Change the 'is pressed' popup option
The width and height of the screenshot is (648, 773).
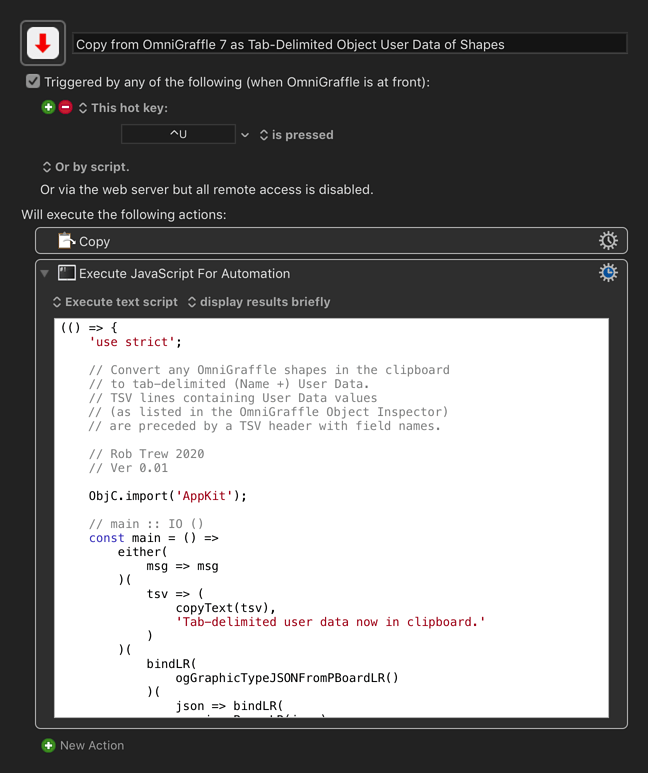coord(296,134)
